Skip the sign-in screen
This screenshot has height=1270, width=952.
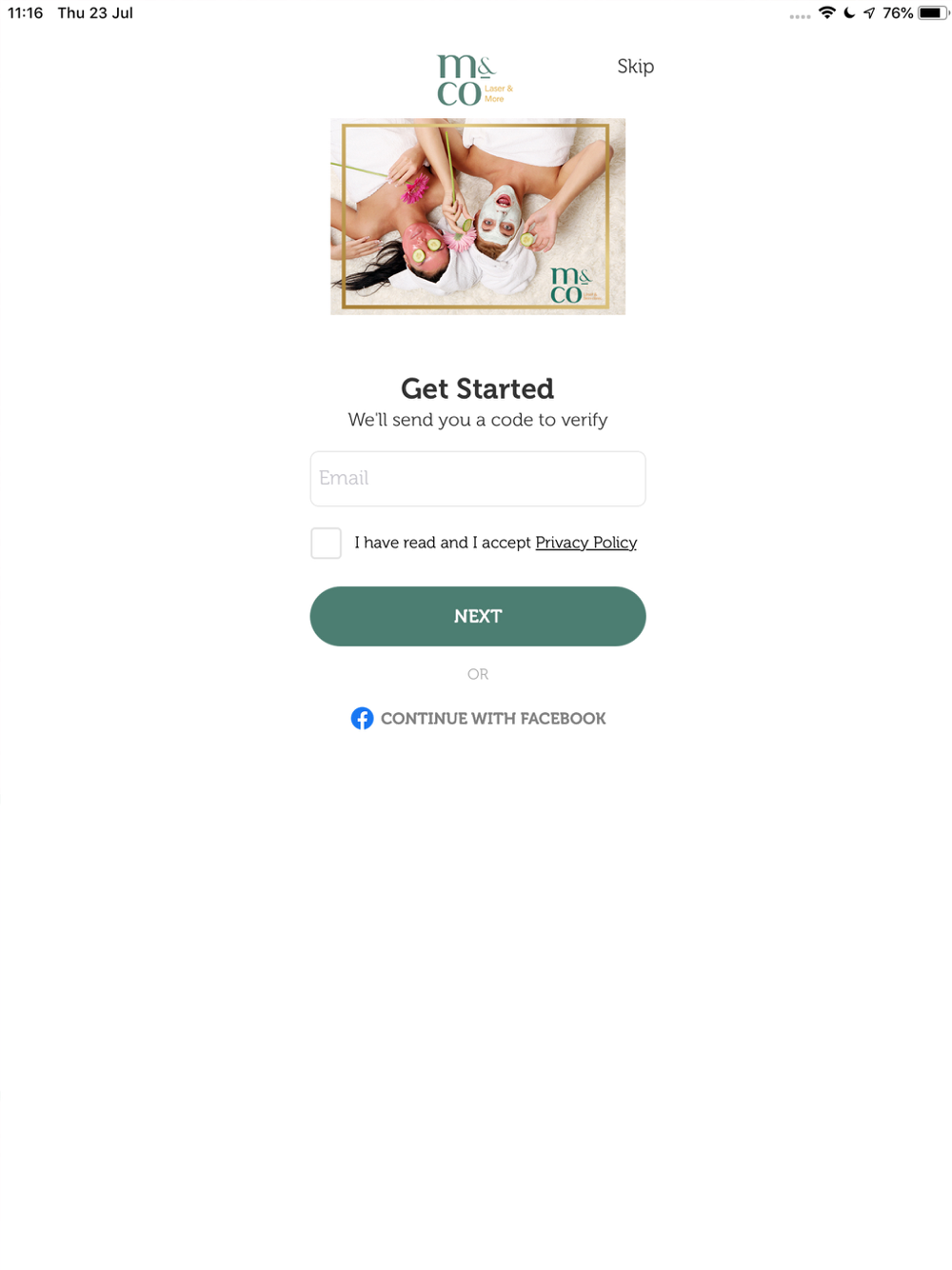[635, 67]
